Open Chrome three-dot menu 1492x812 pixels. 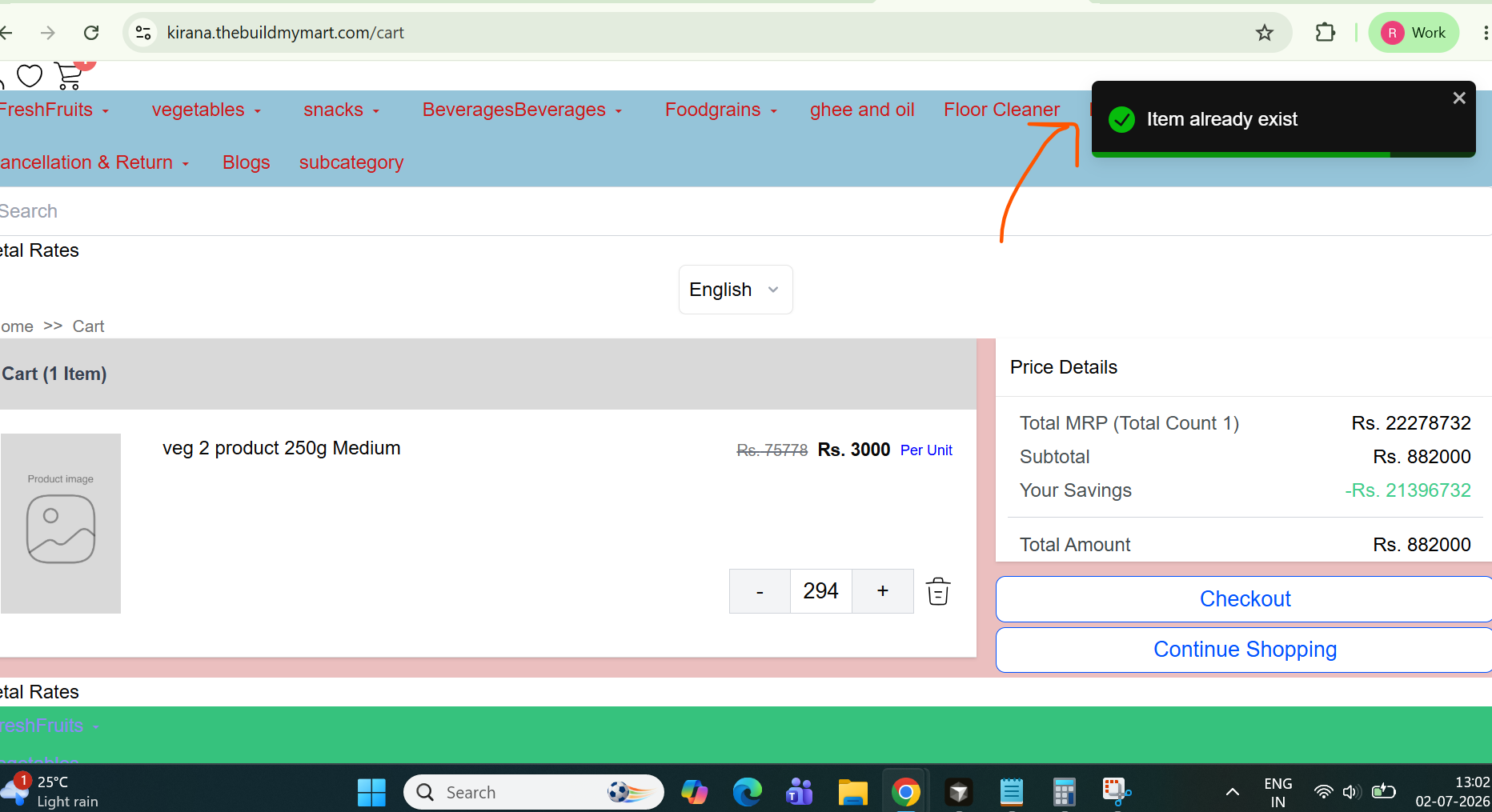point(1485,33)
